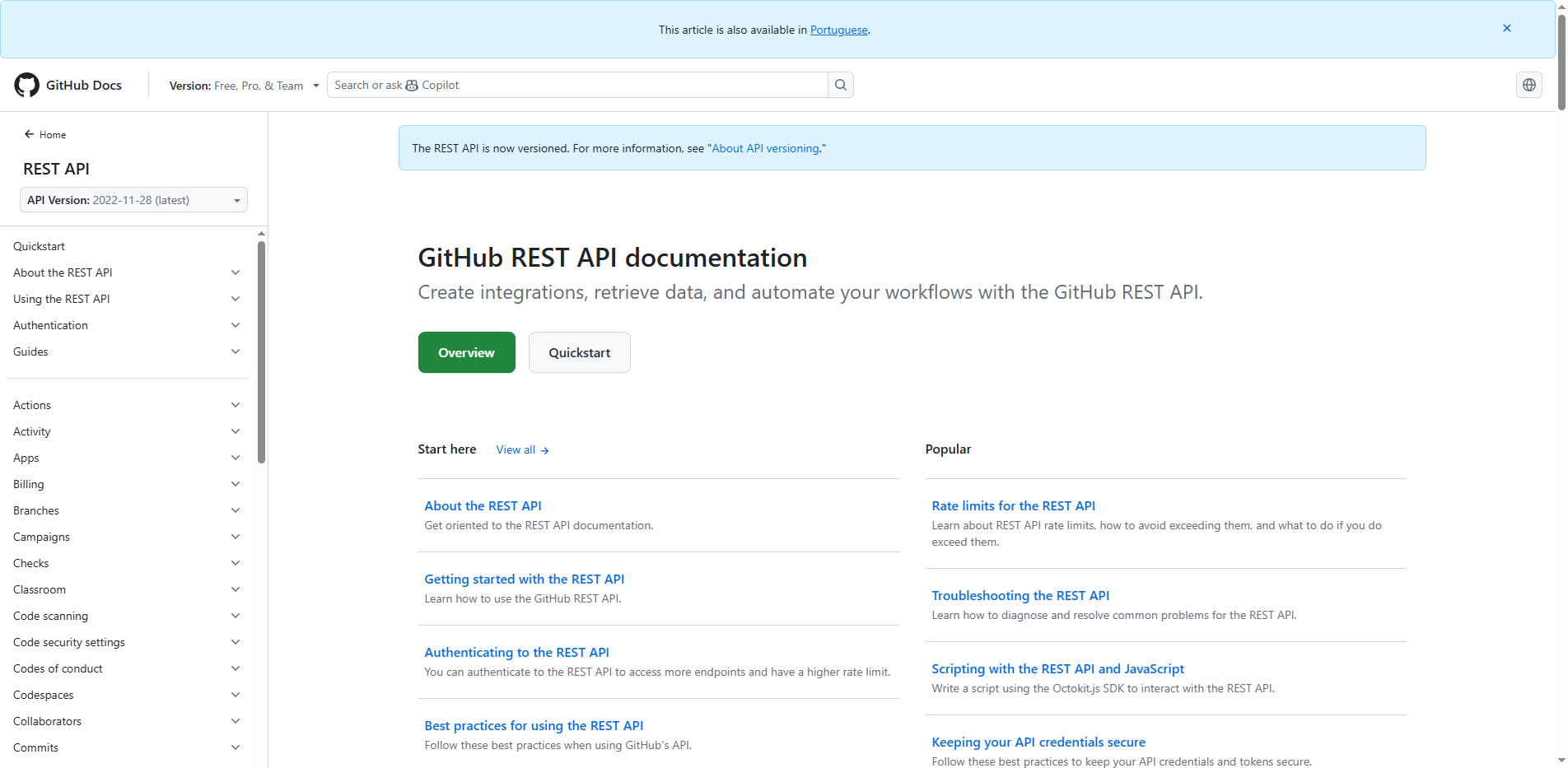The width and height of the screenshot is (1568, 768).
Task: Click the Overview button
Action: coord(466,352)
